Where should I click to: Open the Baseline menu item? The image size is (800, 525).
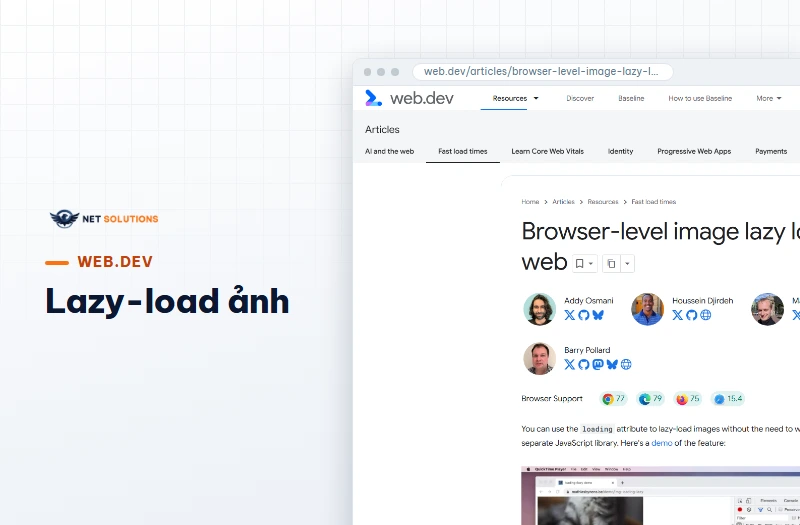pos(631,98)
